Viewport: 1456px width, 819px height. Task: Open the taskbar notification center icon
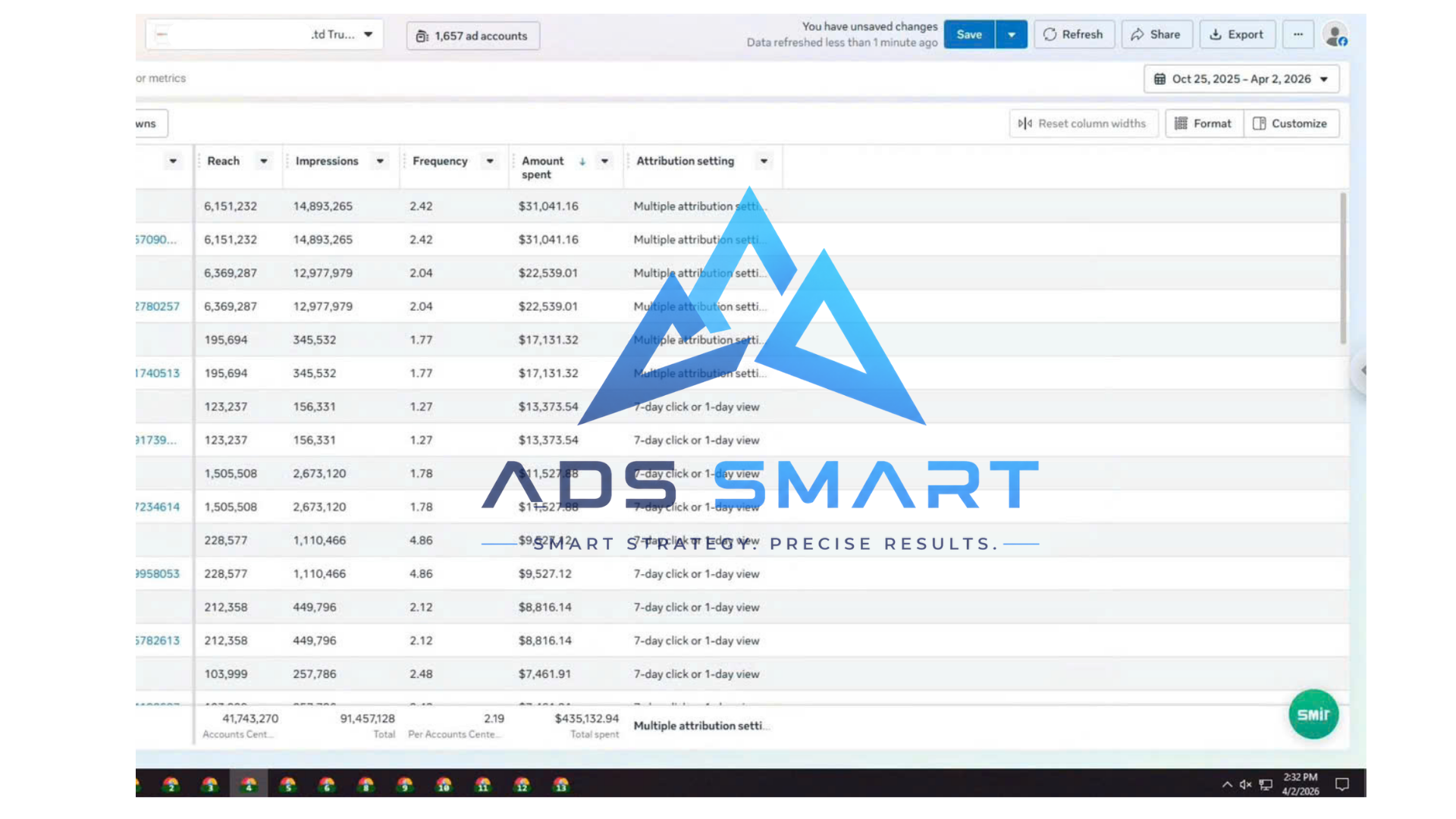[1342, 785]
